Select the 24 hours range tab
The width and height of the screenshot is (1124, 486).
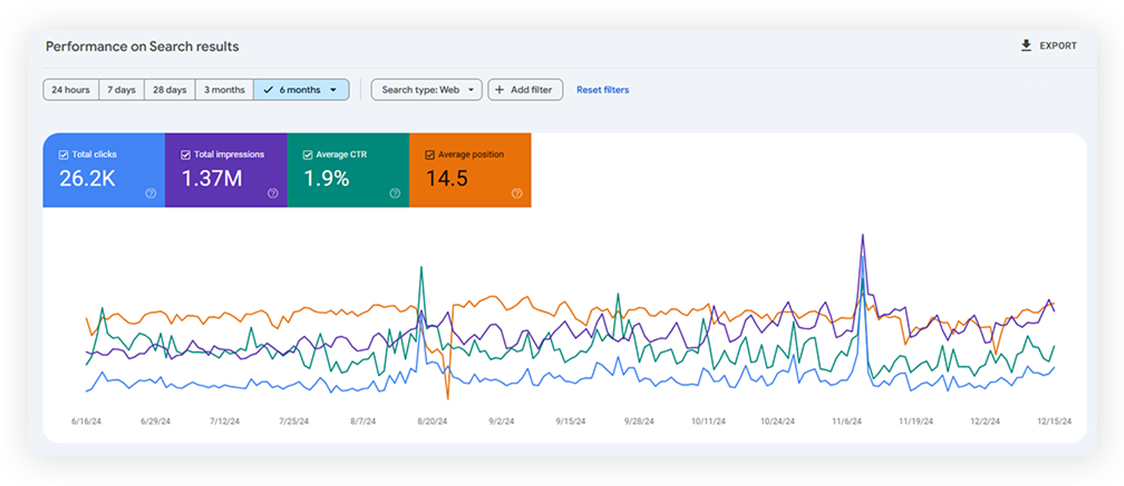70,90
